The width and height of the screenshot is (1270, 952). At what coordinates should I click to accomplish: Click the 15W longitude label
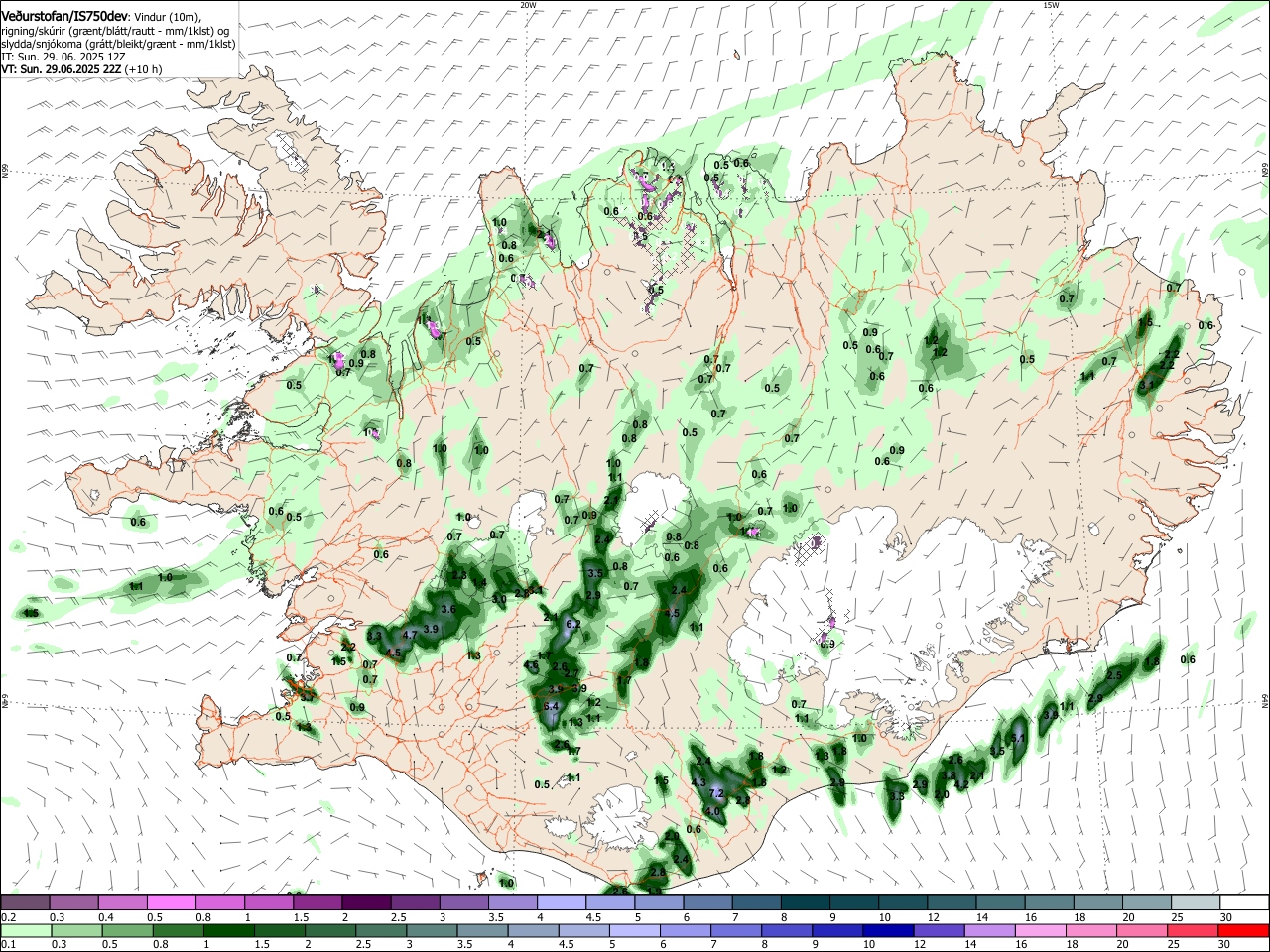click(x=1051, y=5)
